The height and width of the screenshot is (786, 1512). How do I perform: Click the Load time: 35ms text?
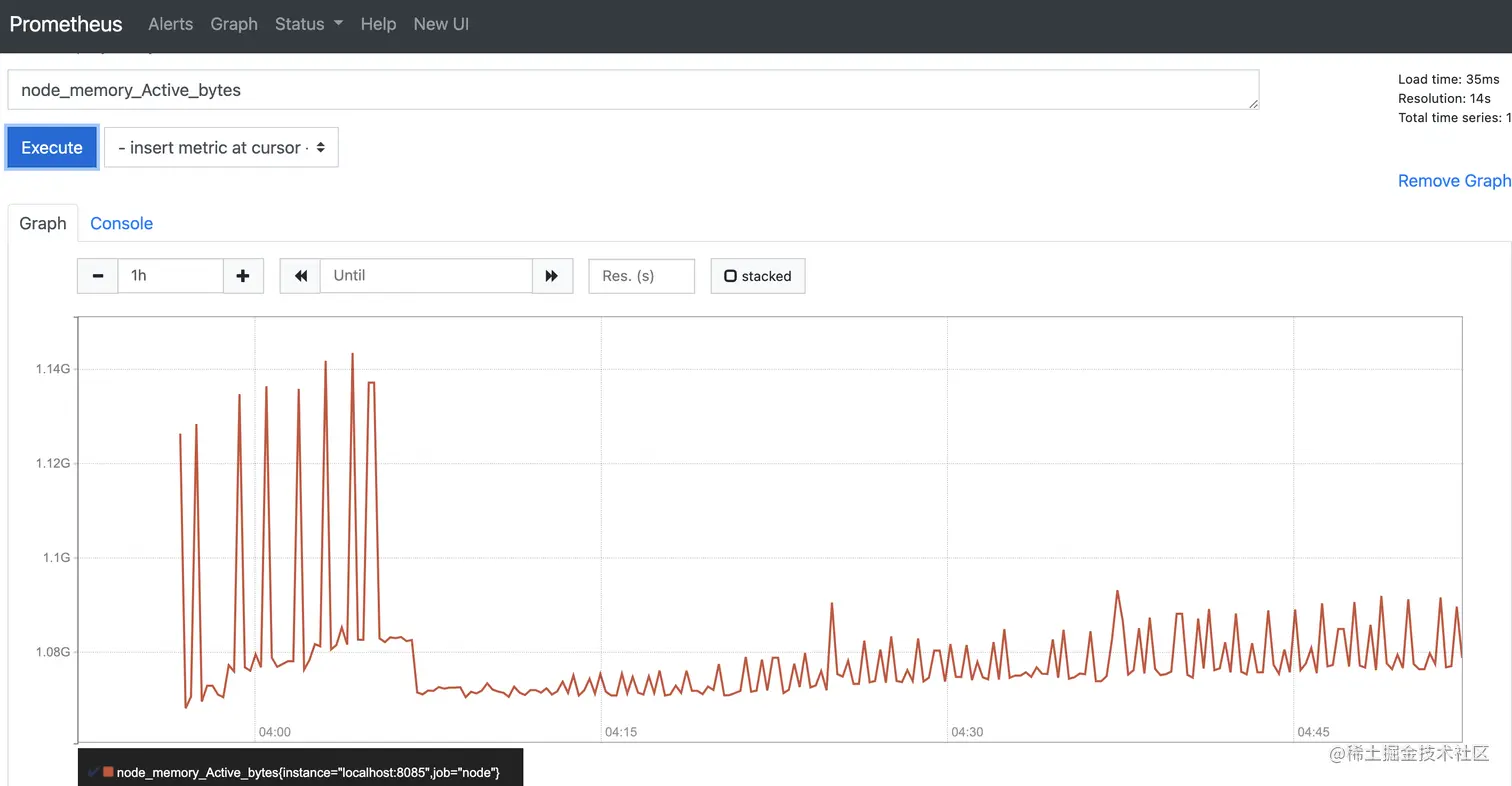pos(1449,79)
